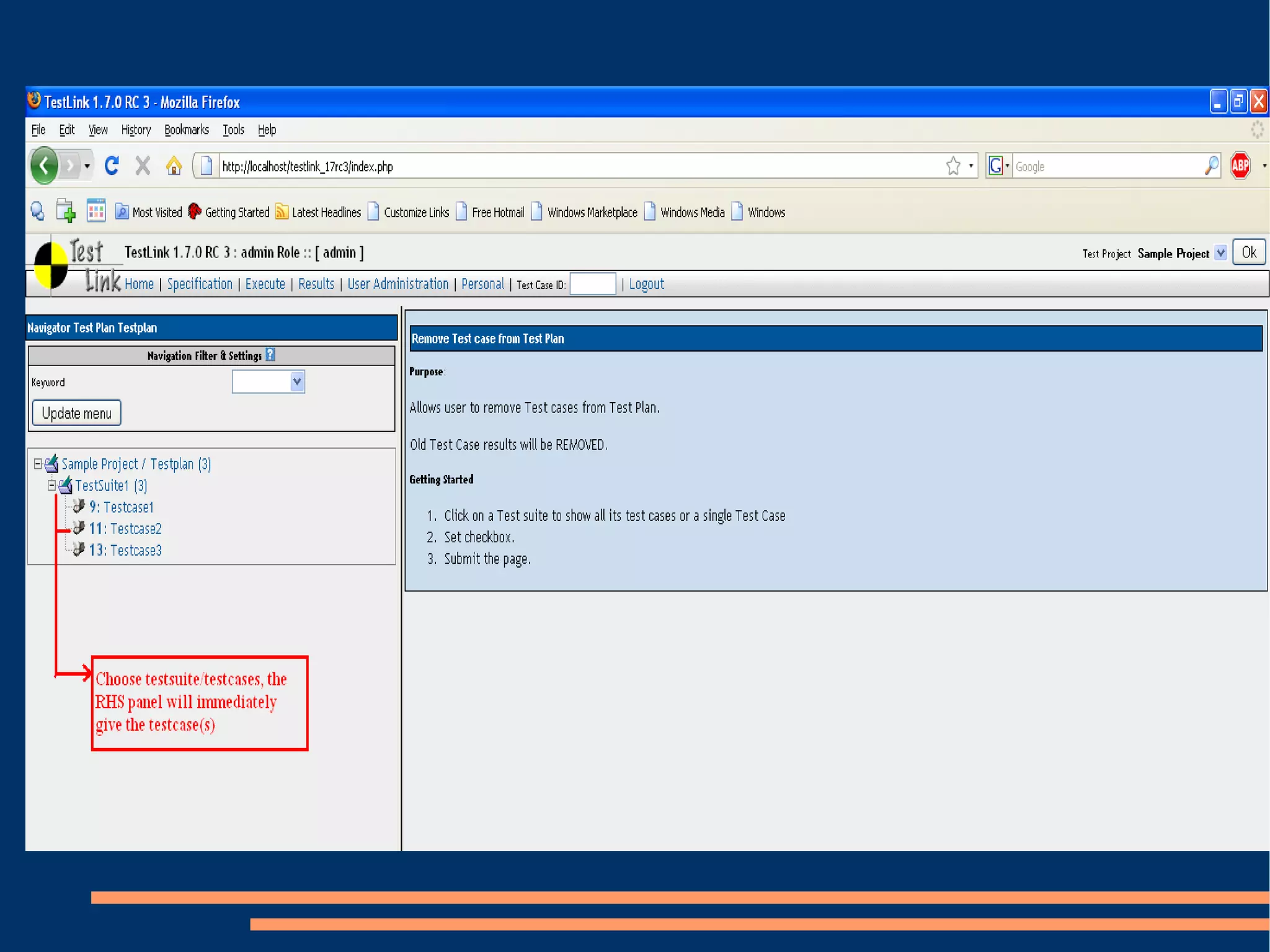Click the help icon beside Navigation Filter & Settings
Image resolution: width=1270 pixels, height=952 pixels.
point(270,355)
